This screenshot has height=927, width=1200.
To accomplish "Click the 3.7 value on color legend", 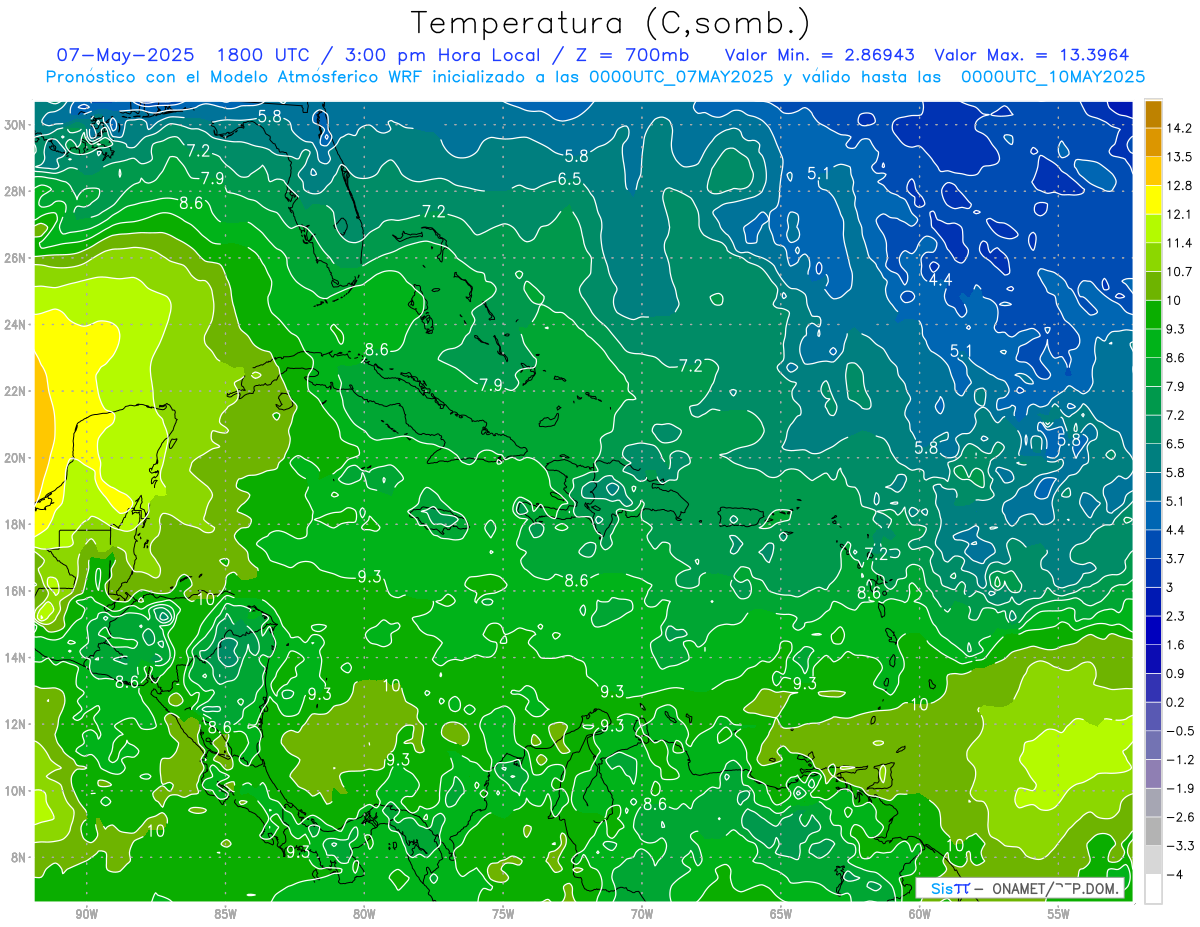I will coord(1175,558).
